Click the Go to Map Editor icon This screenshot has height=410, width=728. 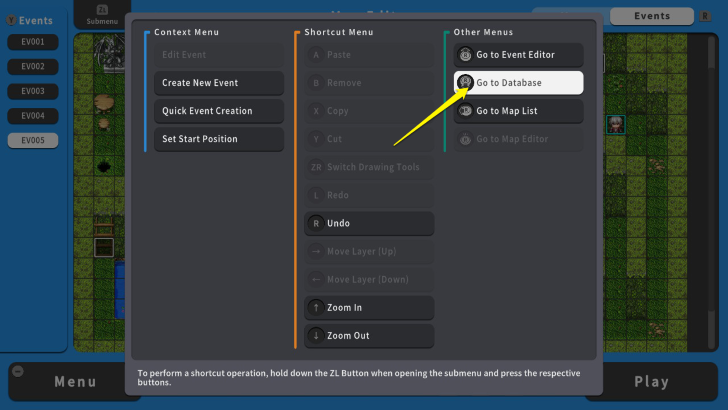pyautogui.click(x=465, y=139)
